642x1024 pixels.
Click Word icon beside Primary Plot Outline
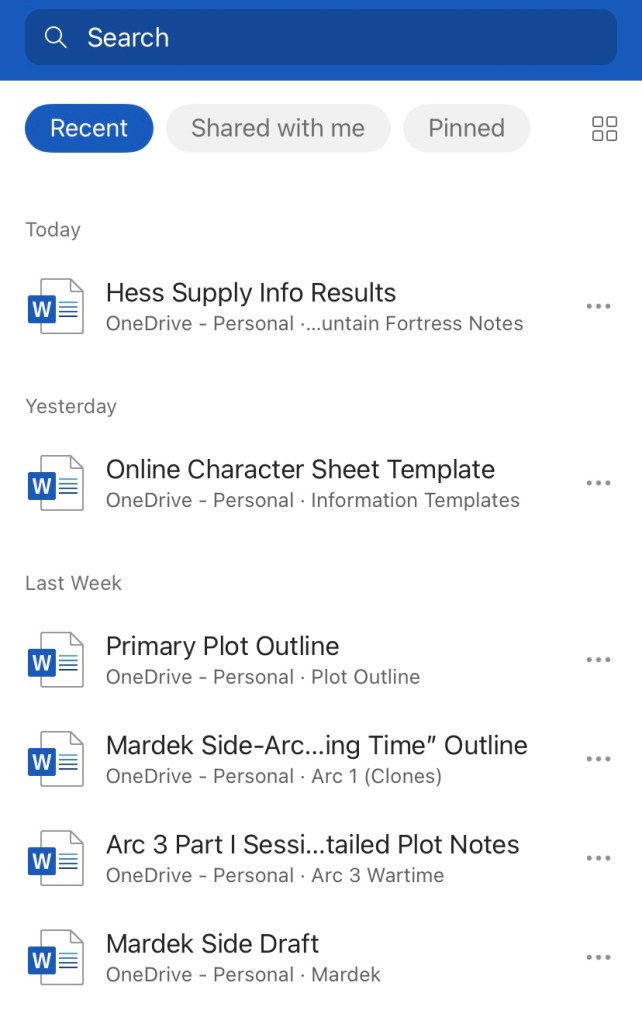point(55,660)
